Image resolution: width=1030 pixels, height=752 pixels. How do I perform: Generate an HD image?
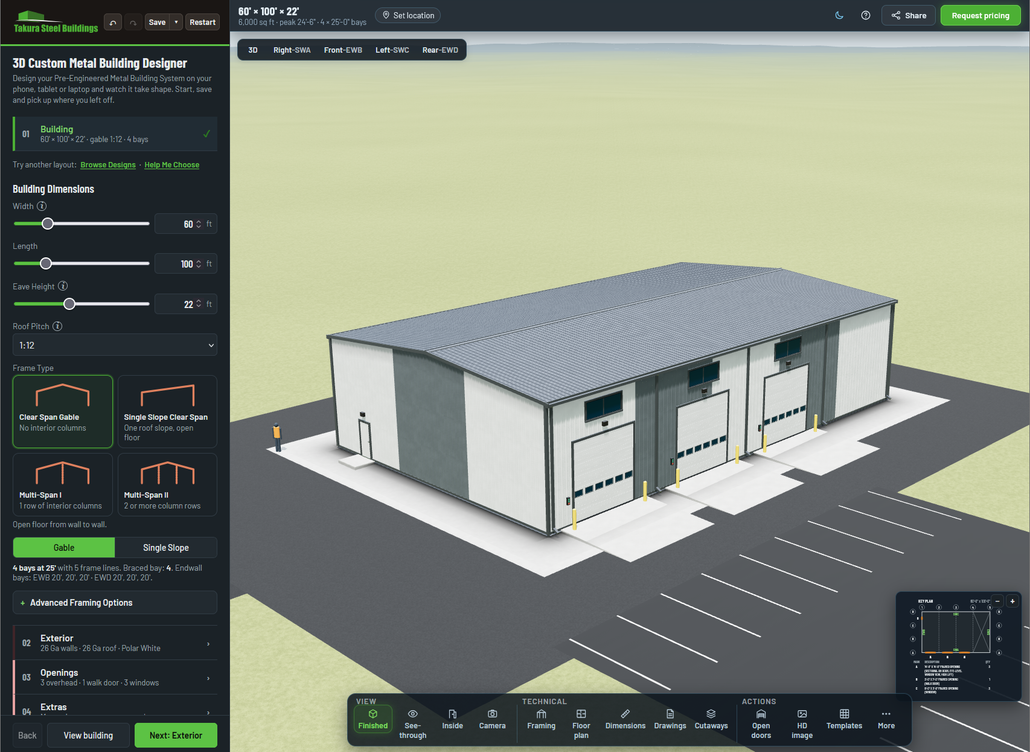click(802, 724)
